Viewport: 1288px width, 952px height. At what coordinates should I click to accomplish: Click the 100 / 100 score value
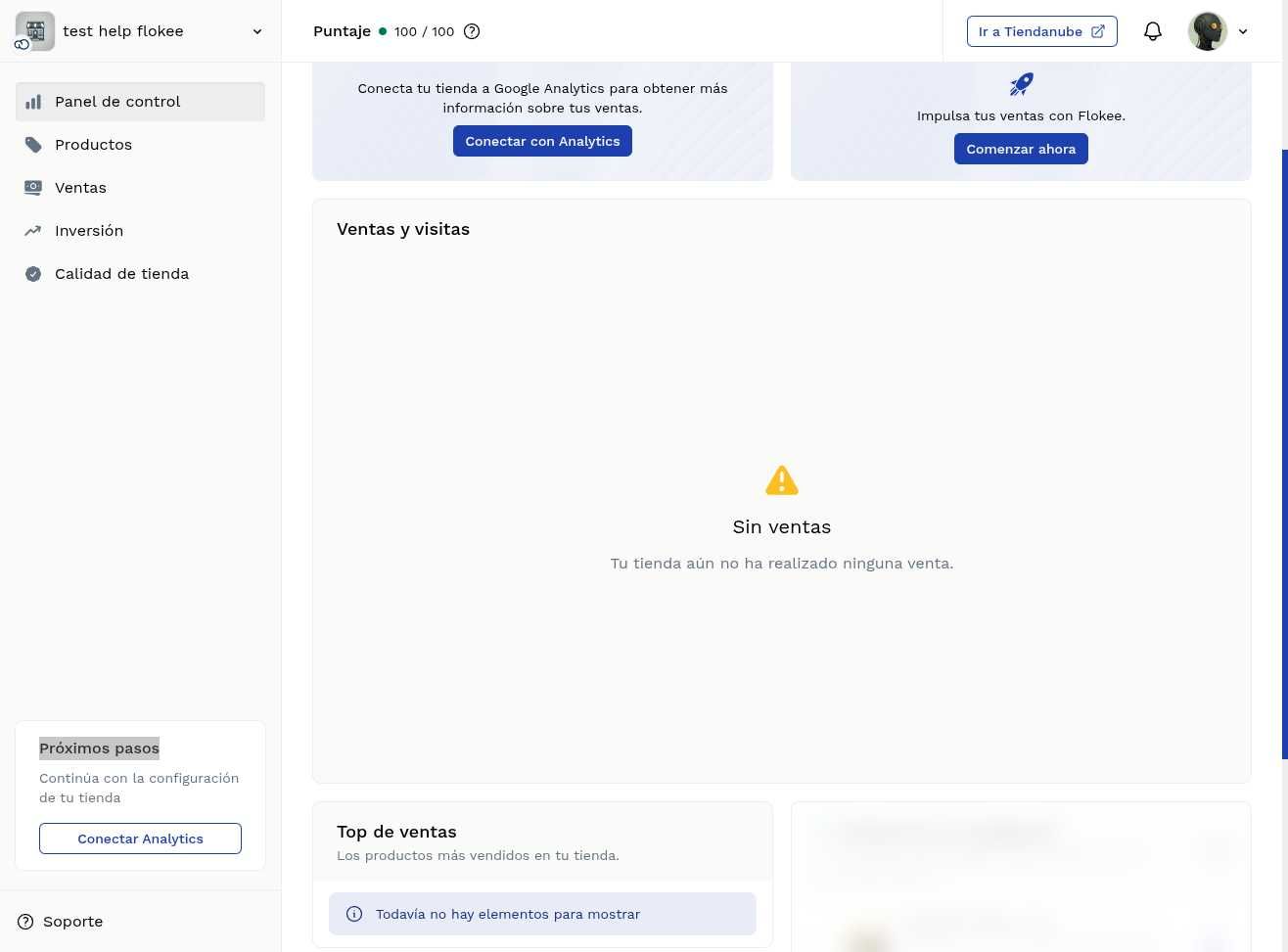pos(425,31)
